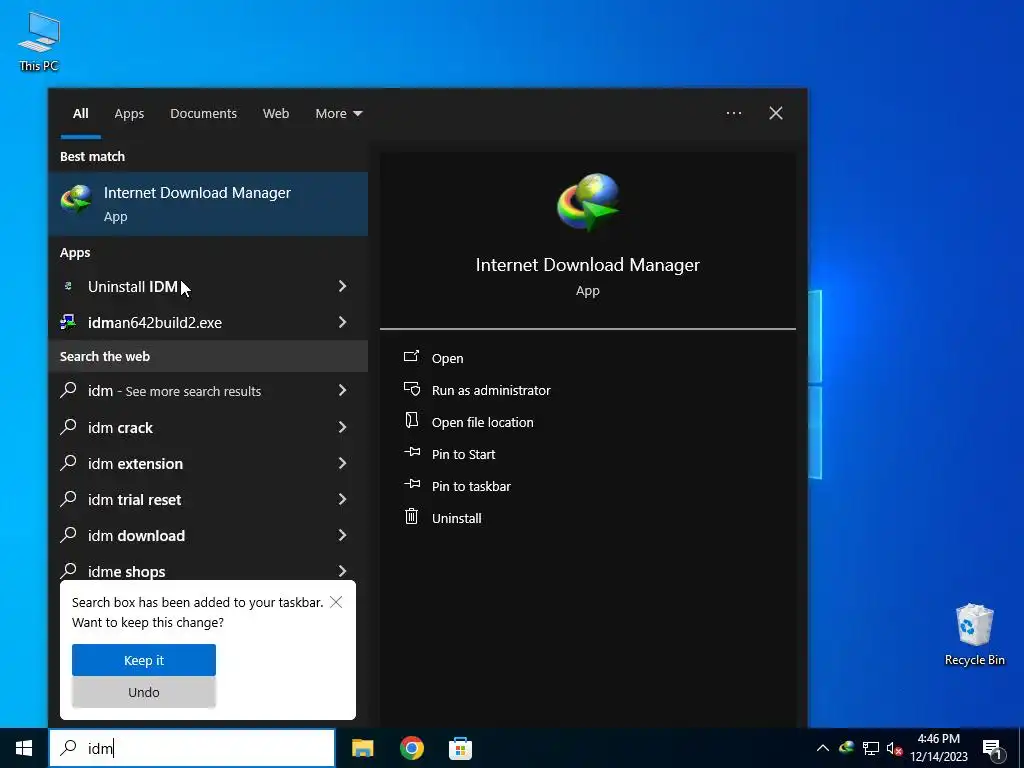The width and height of the screenshot is (1024, 768).
Task: Choose Uninstall in the actions list
Action: [456, 518]
